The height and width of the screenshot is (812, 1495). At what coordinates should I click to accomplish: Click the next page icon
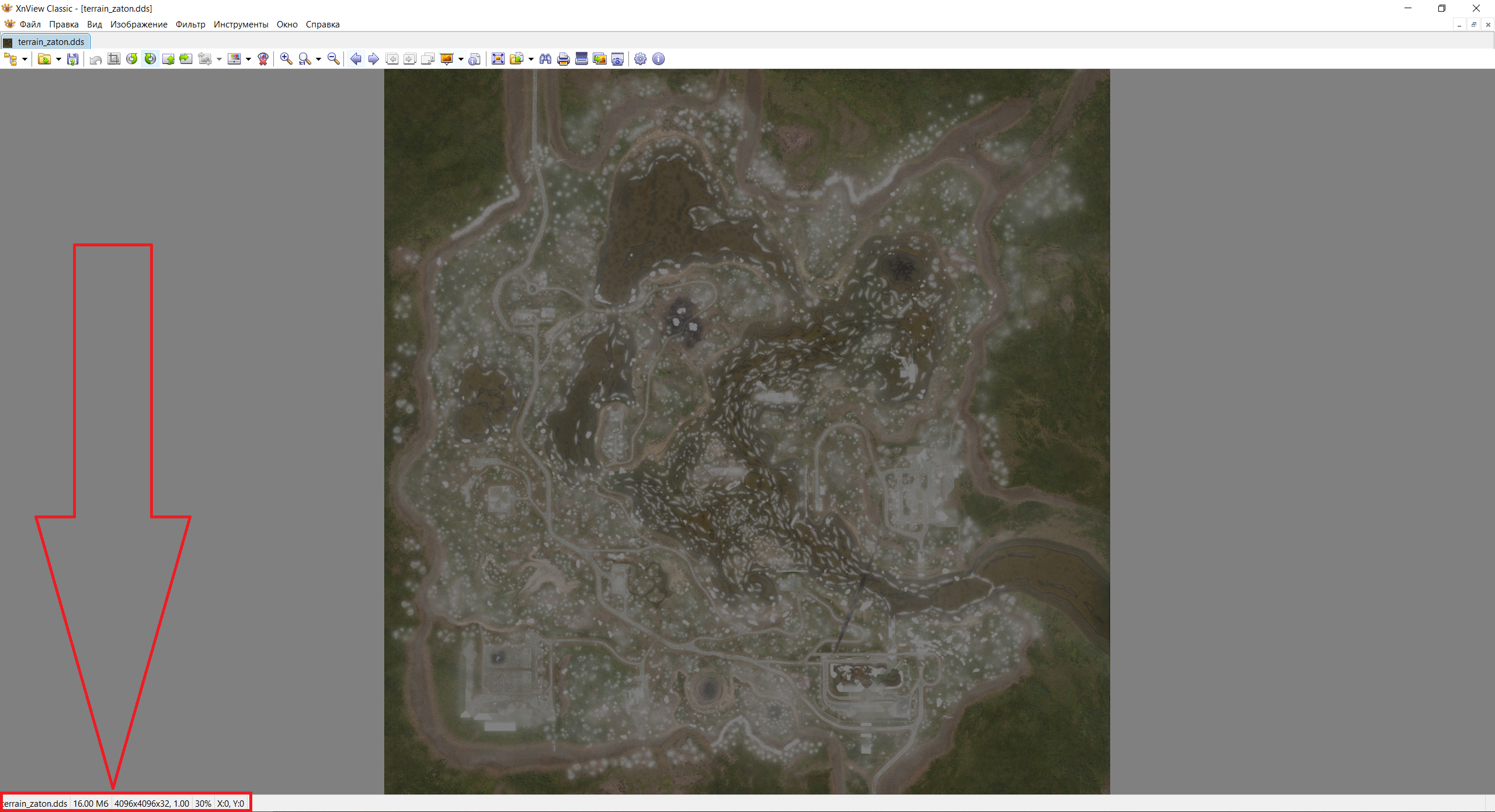pos(410,59)
